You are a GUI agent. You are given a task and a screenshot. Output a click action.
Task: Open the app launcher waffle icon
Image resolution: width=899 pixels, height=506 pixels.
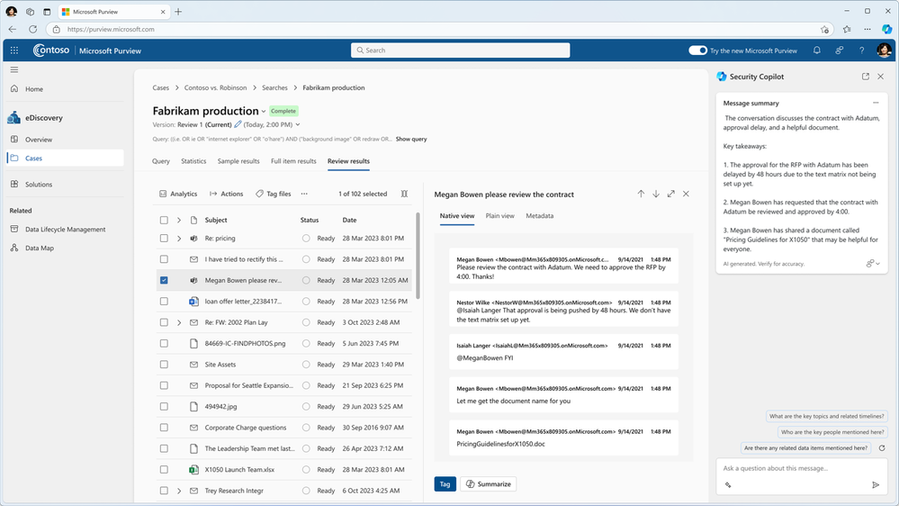[x=14, y=50]
